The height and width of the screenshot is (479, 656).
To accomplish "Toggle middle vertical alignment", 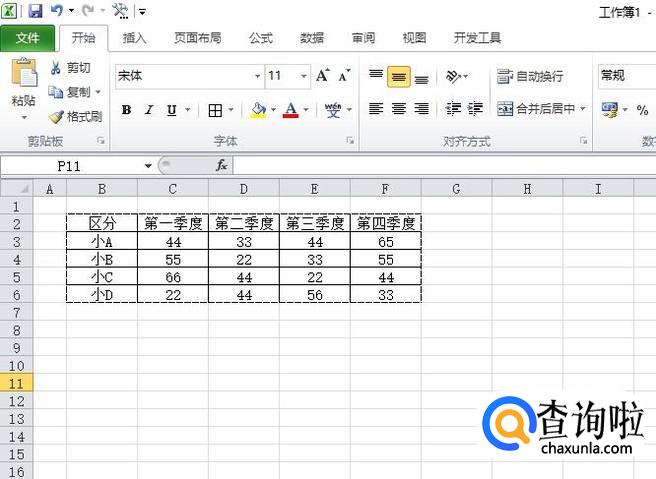I will 399,77.
